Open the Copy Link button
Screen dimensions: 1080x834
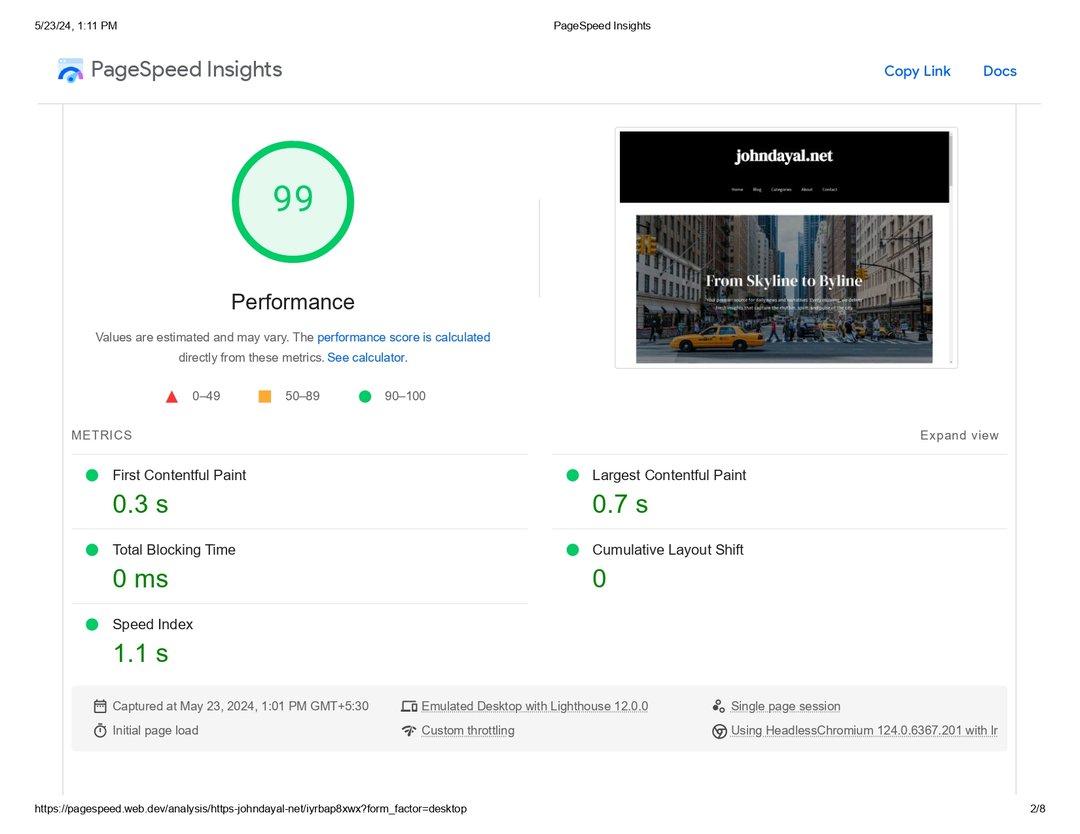click(917, 71)
